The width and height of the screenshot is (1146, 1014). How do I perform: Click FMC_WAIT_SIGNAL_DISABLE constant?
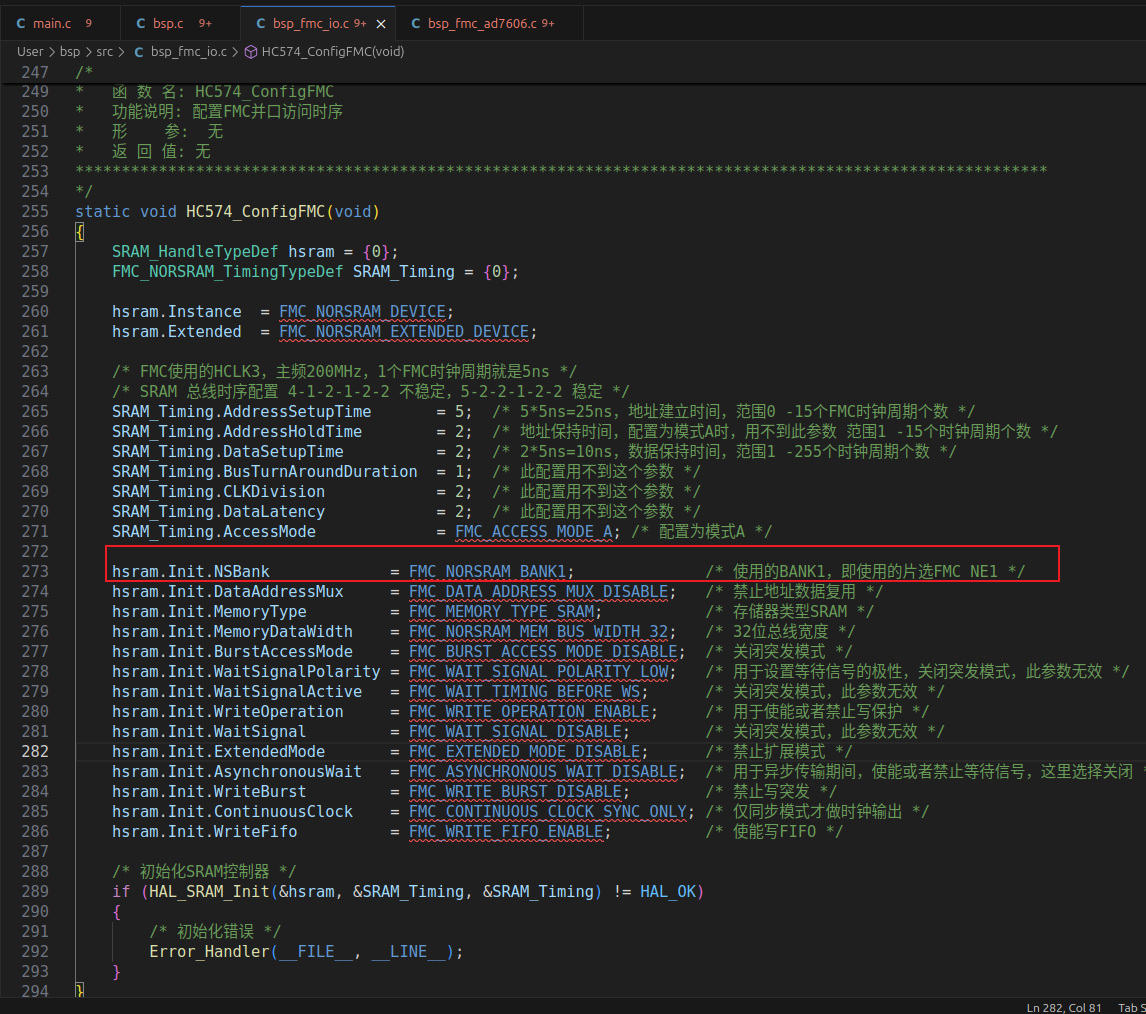point(515,732)
